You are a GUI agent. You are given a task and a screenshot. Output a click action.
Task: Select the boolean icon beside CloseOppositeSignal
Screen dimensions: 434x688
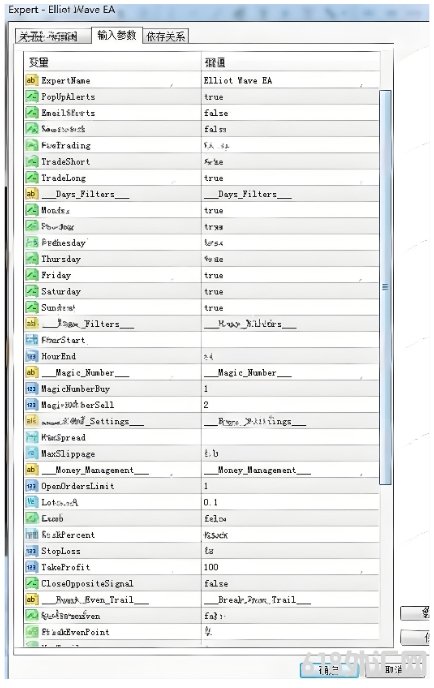pyautogui.click(x=32, y=584)
